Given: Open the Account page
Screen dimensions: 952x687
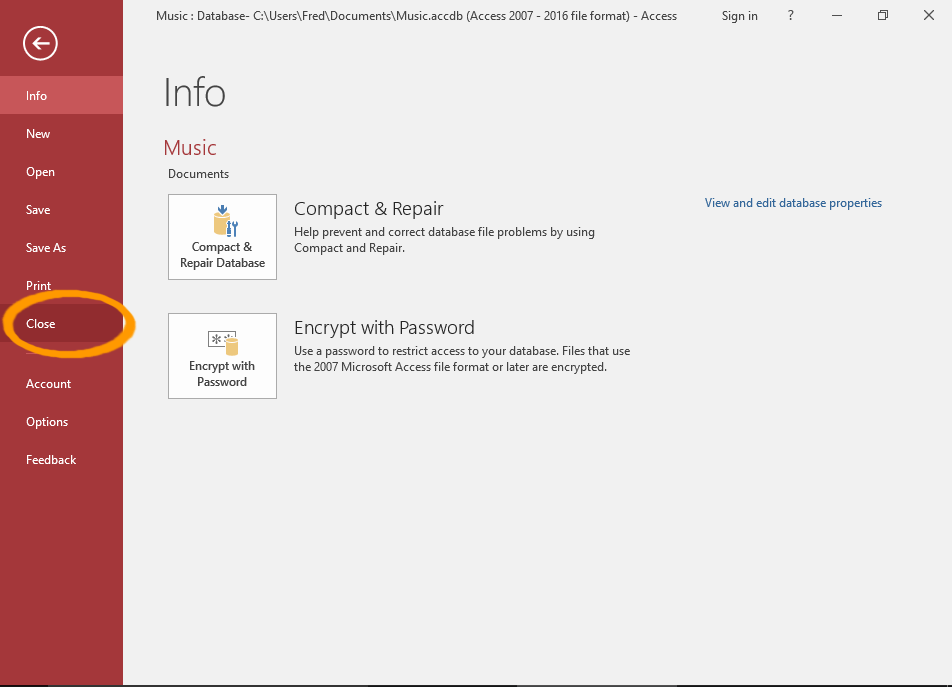Looking at the screenshot, I should point(48,383).
